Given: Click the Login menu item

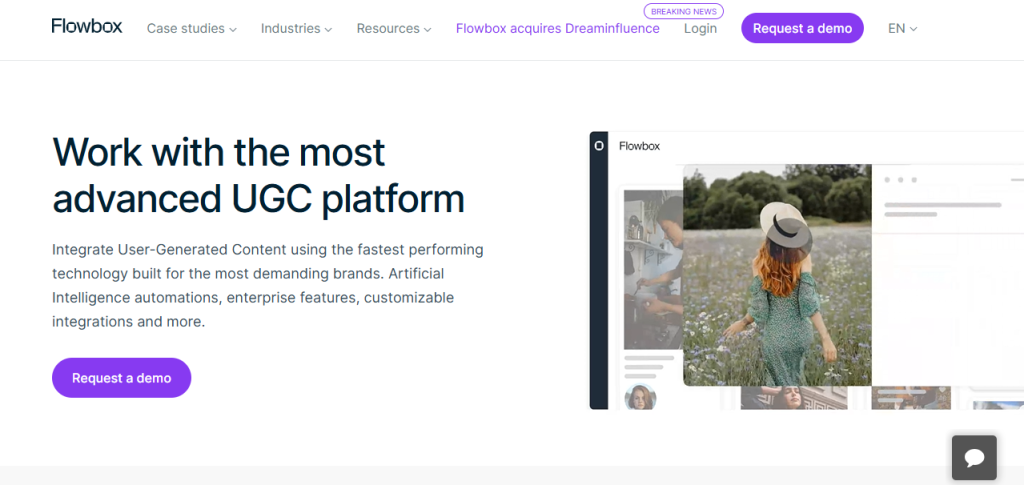Looking at the screenshot, I should 700,29.
